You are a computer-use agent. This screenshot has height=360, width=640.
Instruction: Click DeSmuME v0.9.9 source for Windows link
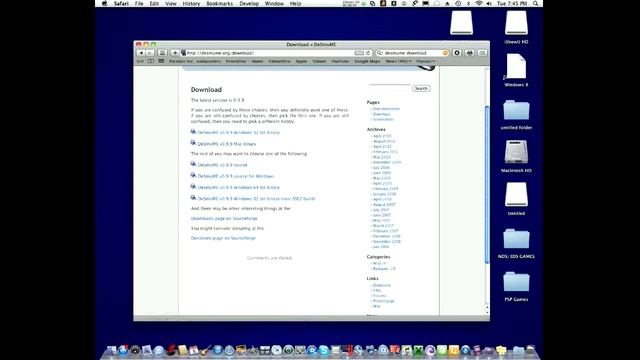pyautogui.click(x=236, y=176)
